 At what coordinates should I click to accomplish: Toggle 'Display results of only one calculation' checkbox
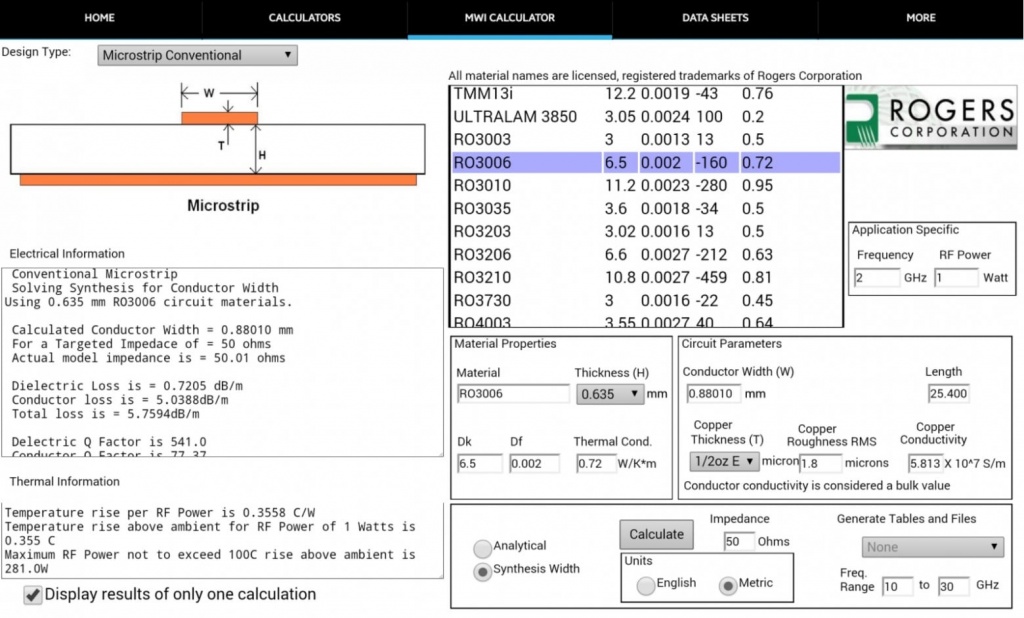(x=33, y=595)
